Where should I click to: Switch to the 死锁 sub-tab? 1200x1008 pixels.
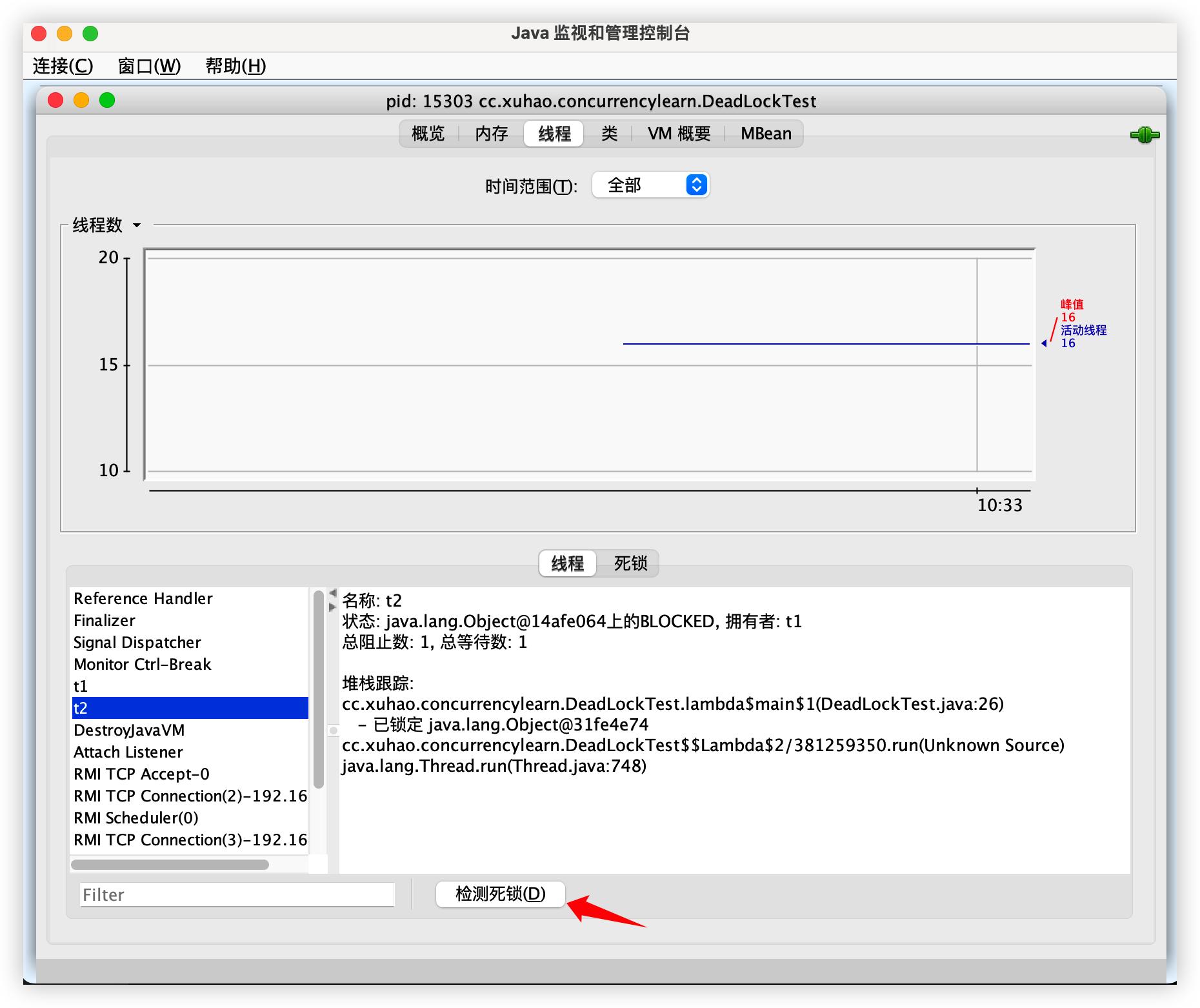click(630, 563)
